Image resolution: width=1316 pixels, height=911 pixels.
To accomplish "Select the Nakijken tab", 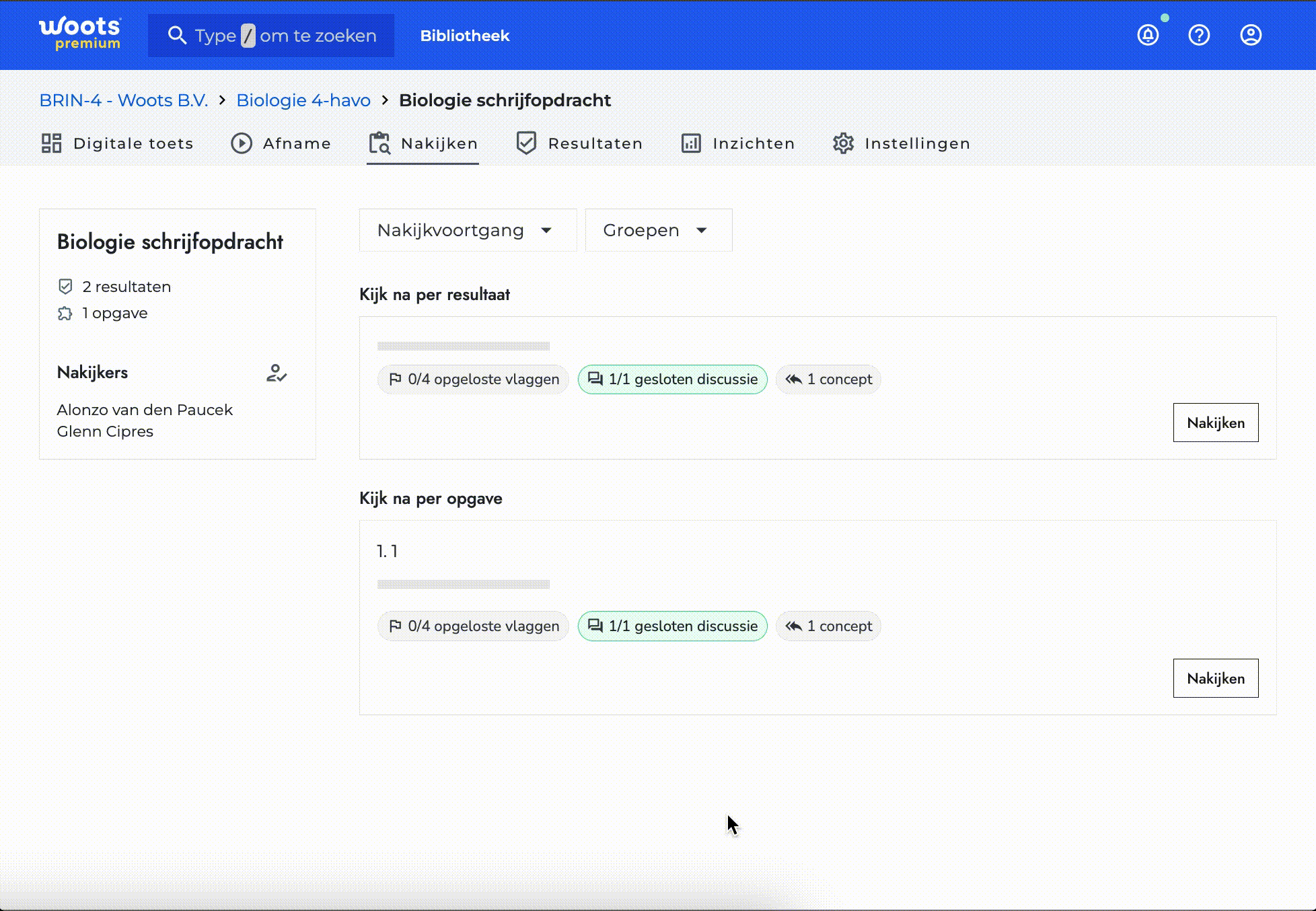I will point(423,143).
